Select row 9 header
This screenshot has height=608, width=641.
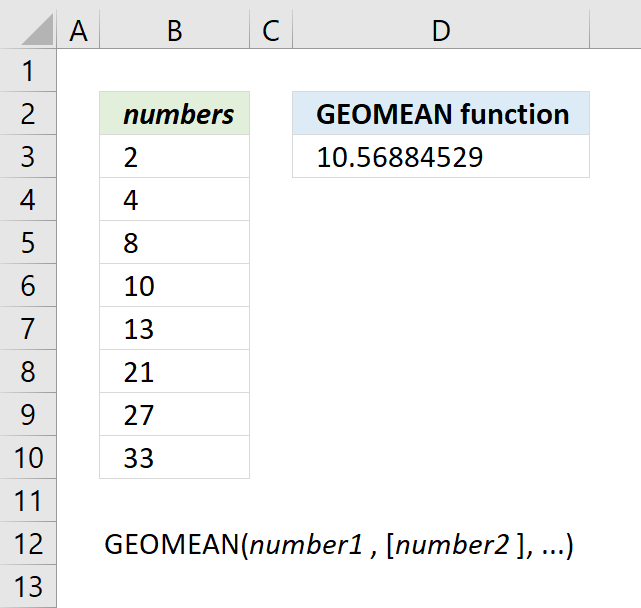coord(28,415)
